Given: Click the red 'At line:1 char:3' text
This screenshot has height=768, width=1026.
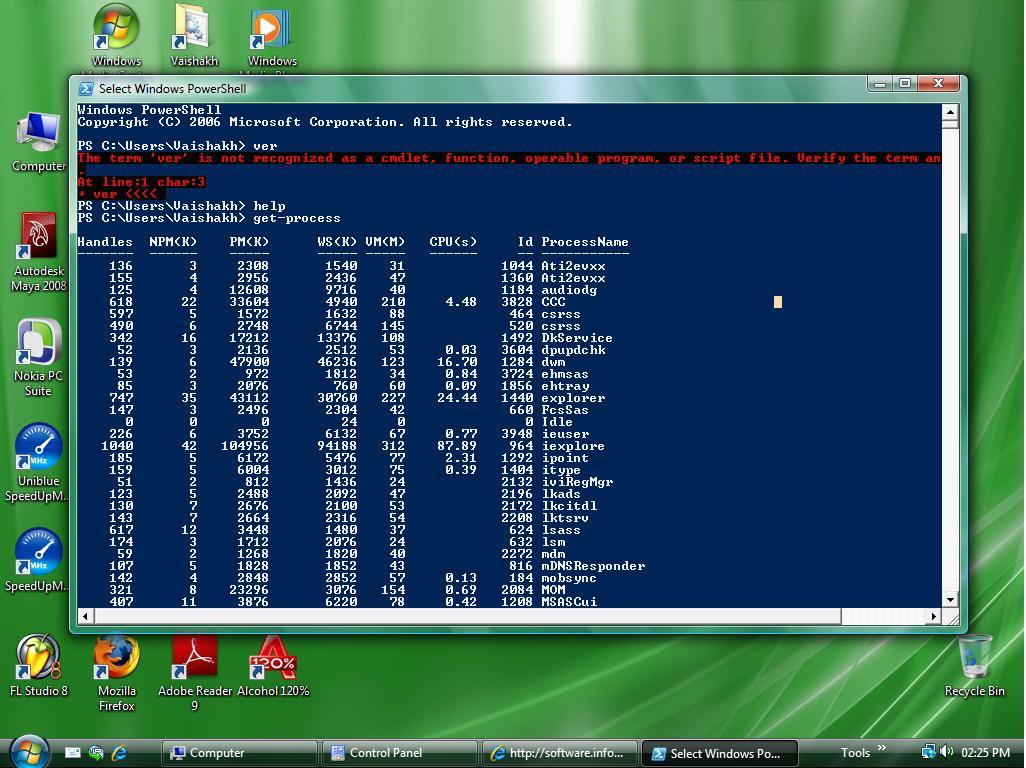Looking at the screenshot, I should (x=141, y=182).
